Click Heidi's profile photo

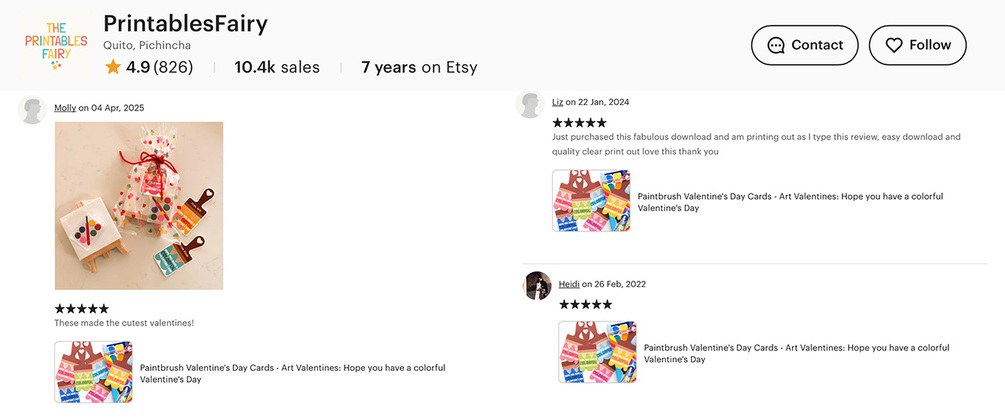click(x=537, y=285)
